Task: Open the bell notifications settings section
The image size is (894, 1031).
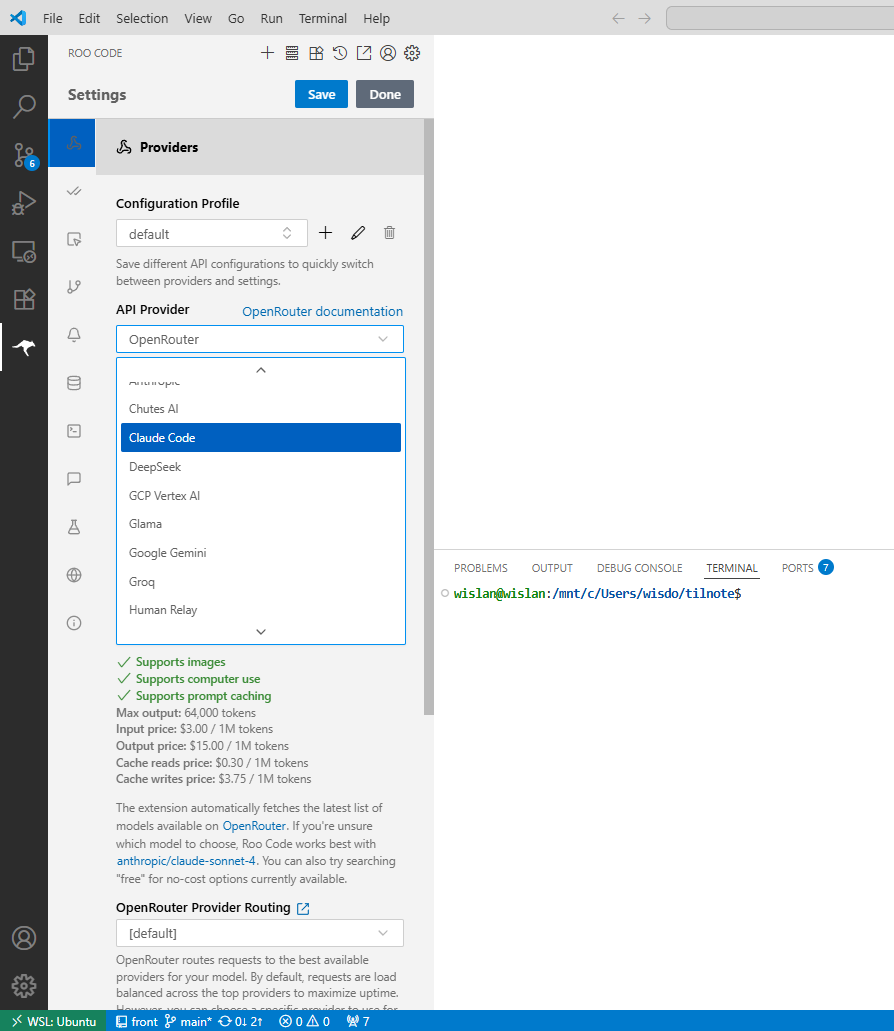Action: click(x=74, y=335)
